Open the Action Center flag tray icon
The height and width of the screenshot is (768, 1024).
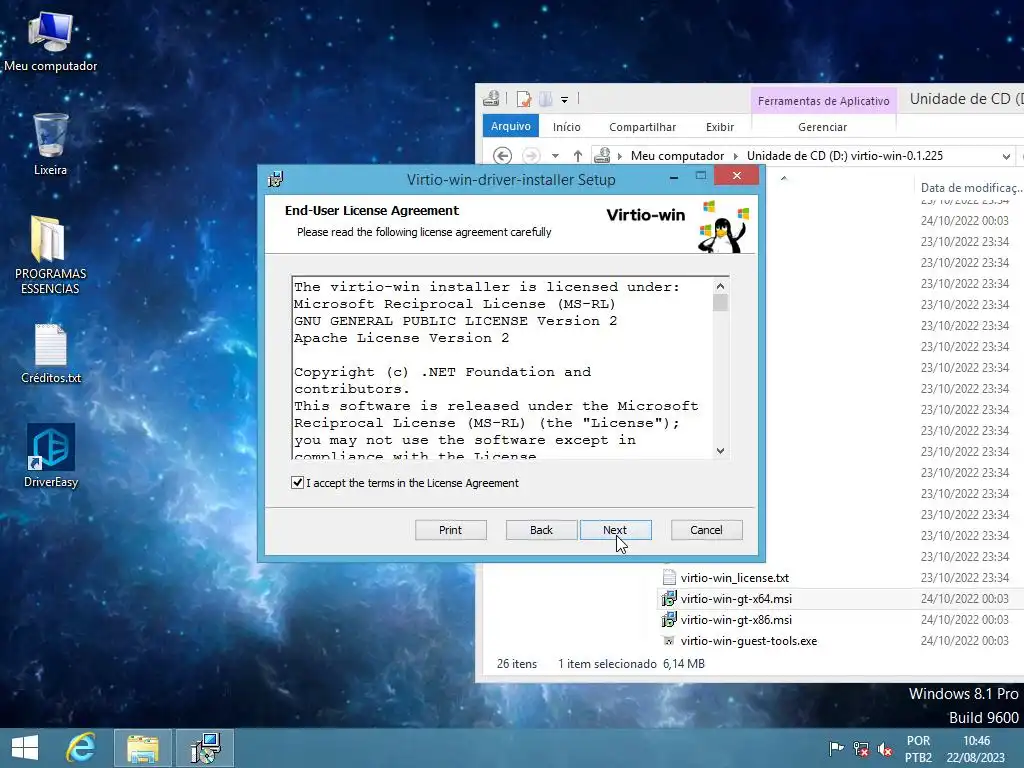(x=836, y=748)
